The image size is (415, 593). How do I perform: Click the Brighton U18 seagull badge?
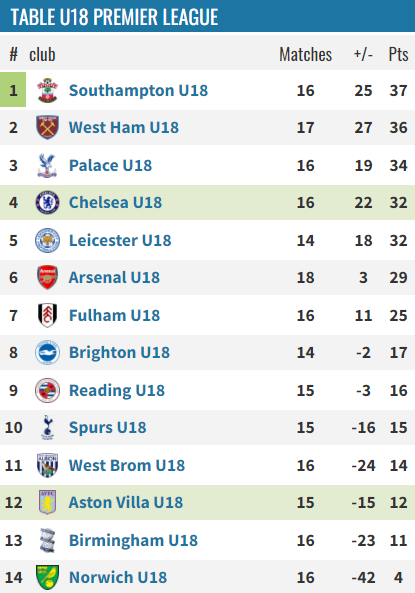(47, 352)
